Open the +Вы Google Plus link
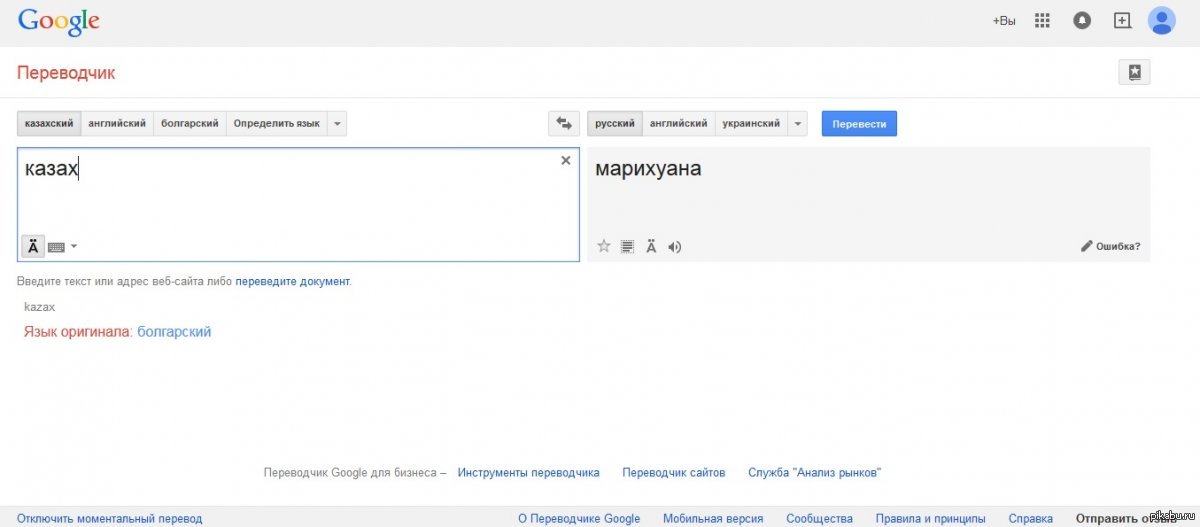Viewport: 1200px width, 527px height. [1004, 20]
